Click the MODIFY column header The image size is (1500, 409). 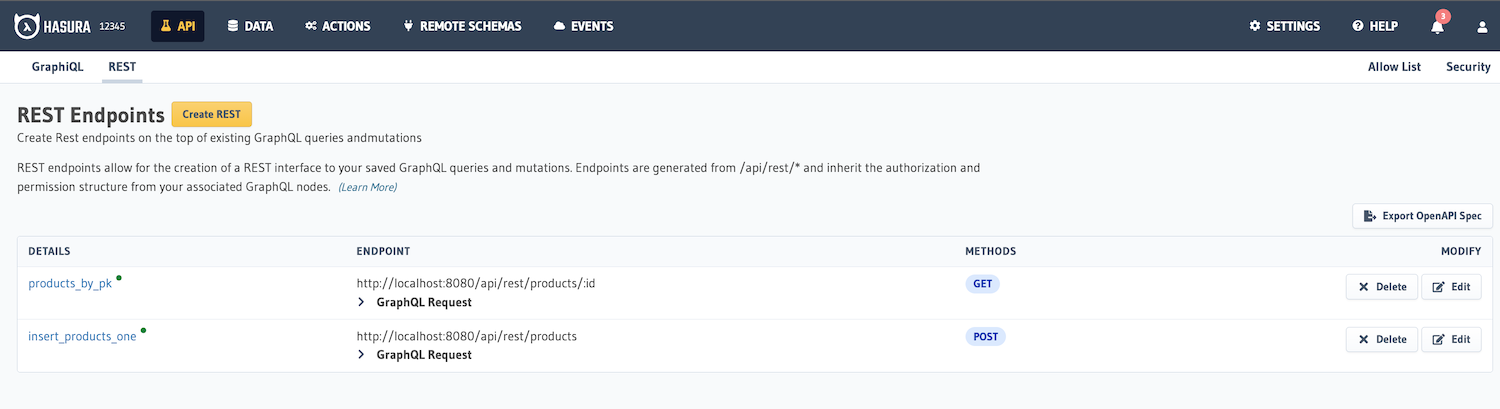(x=1461, y=251)
